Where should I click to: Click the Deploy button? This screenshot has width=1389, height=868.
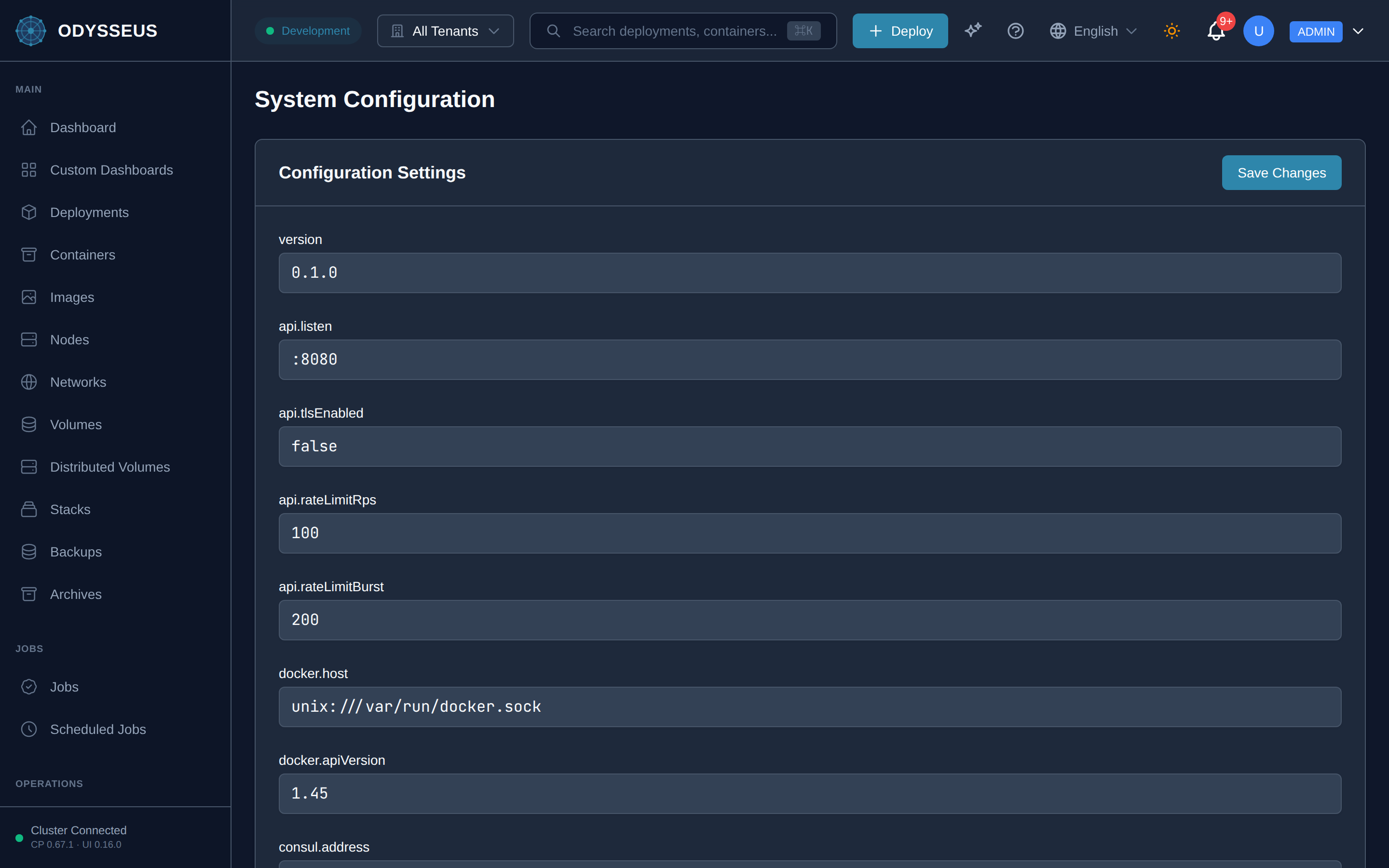pyautogui.click(x=900, y=31)
